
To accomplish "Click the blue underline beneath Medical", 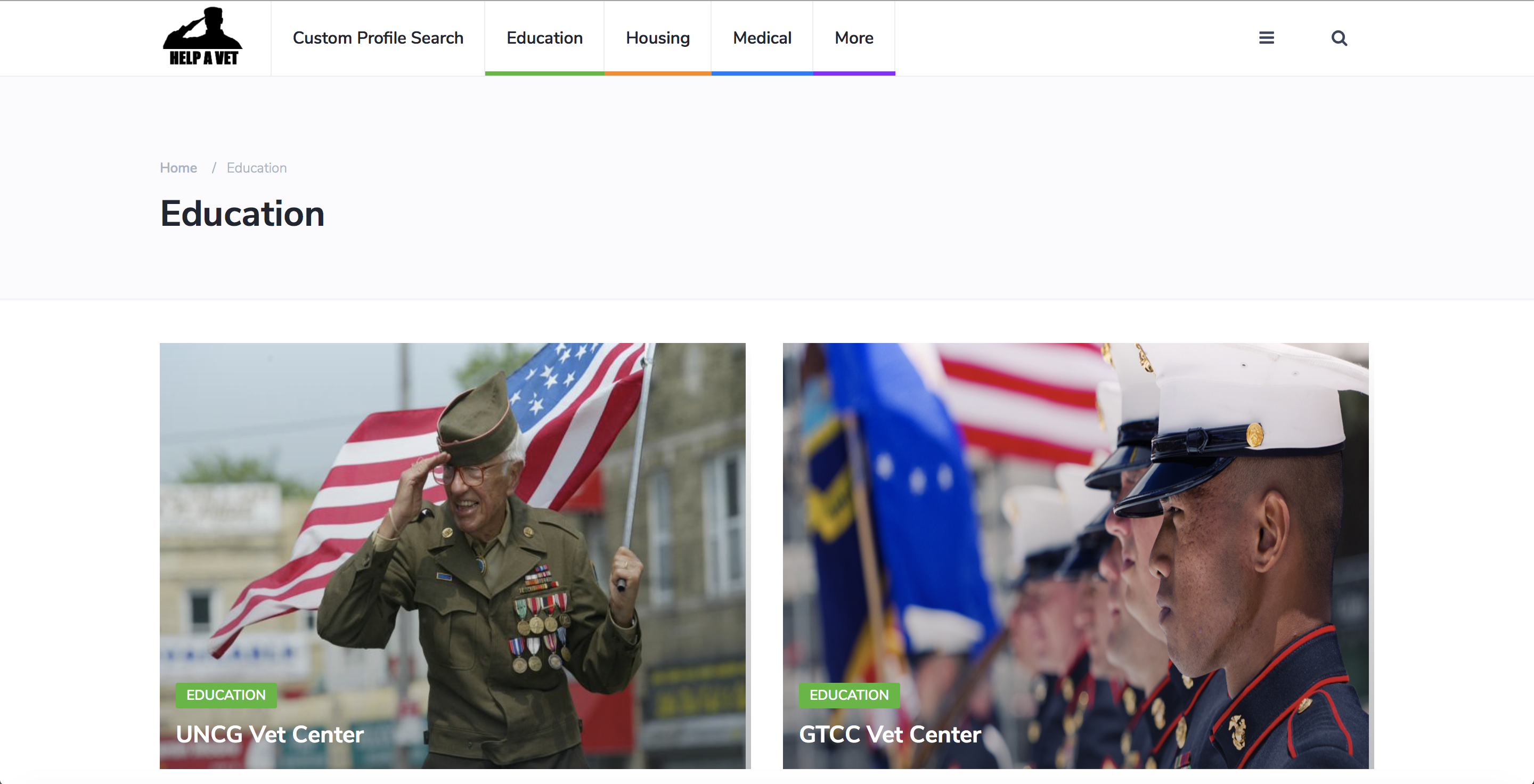I will click(762, 73).
